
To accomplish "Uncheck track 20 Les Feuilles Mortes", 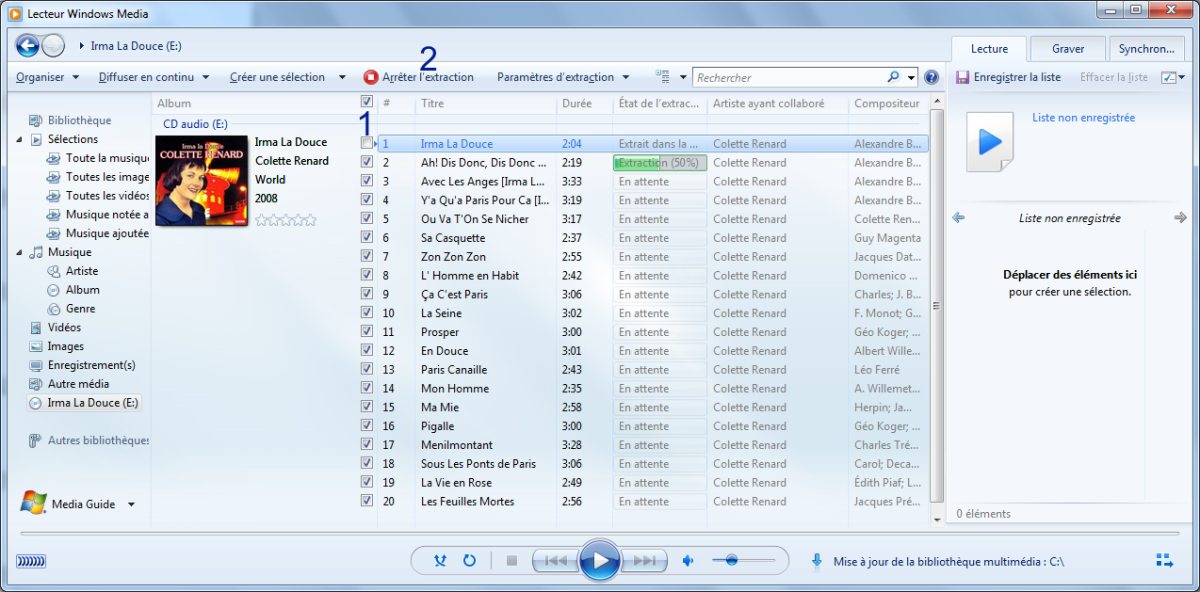I will click(367, 501).
